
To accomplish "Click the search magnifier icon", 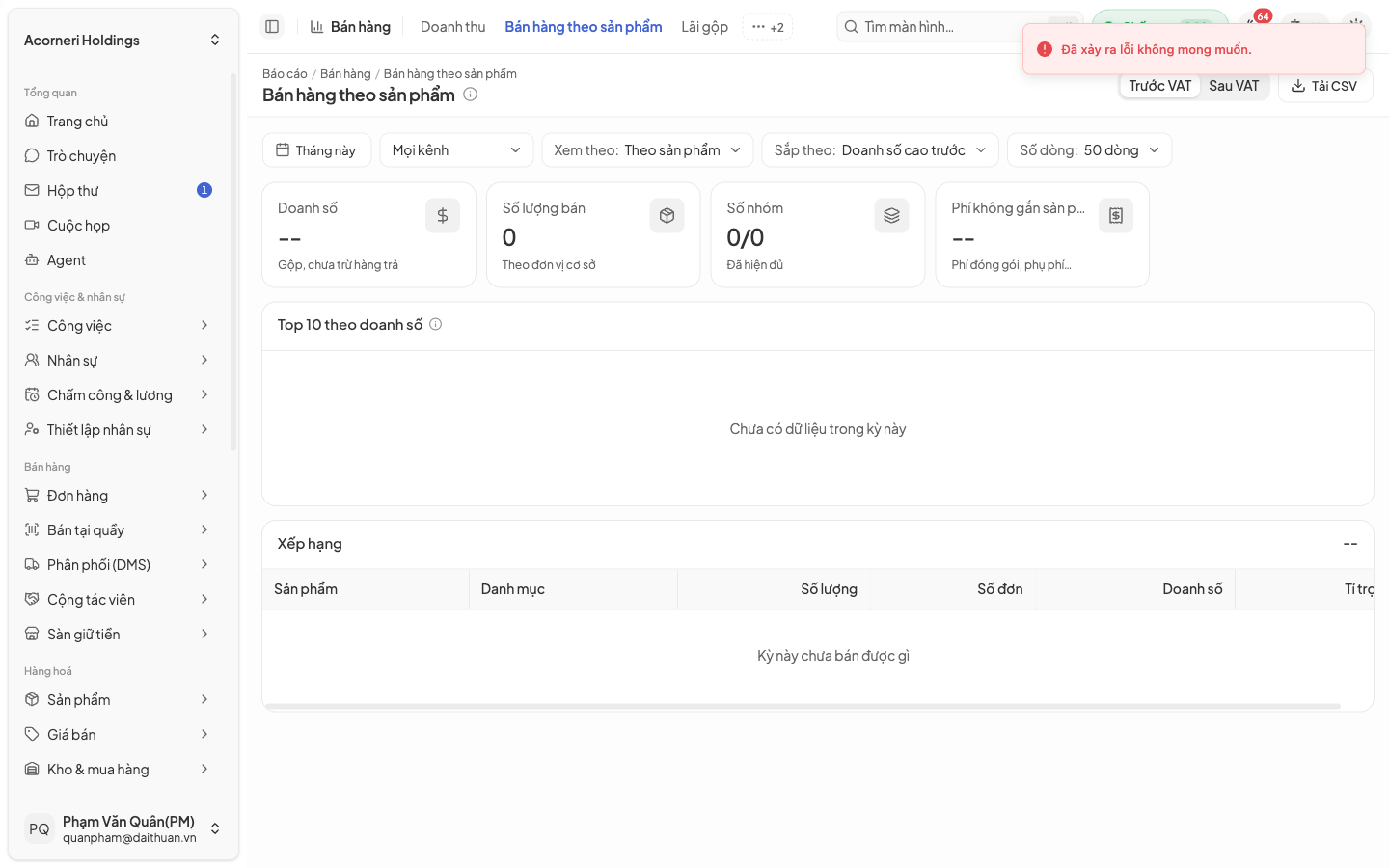I will [x=852, y=27].
